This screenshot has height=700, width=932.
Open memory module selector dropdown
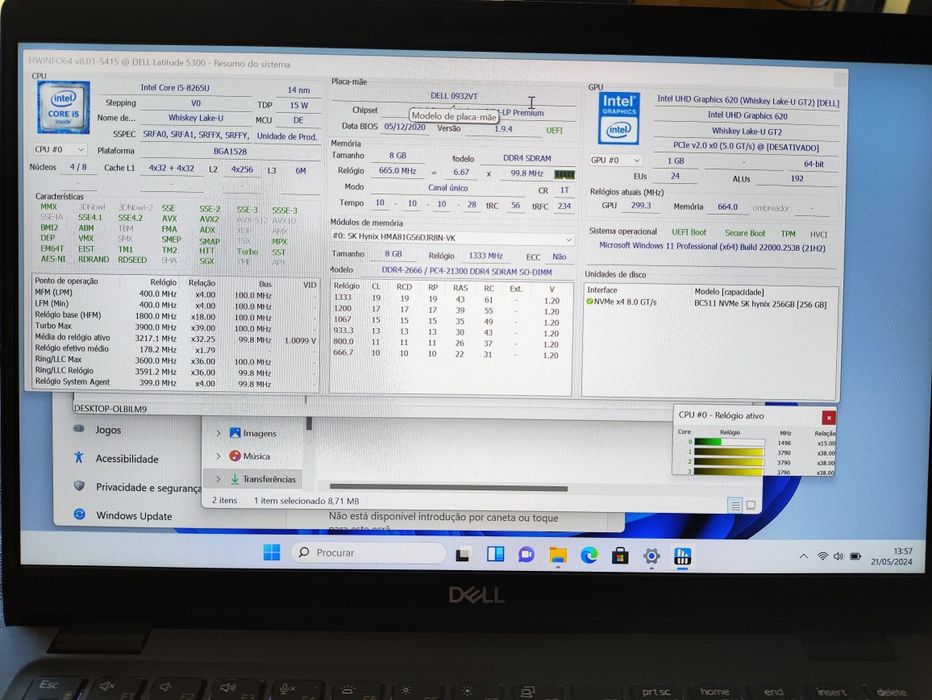[x=451, y=238]
